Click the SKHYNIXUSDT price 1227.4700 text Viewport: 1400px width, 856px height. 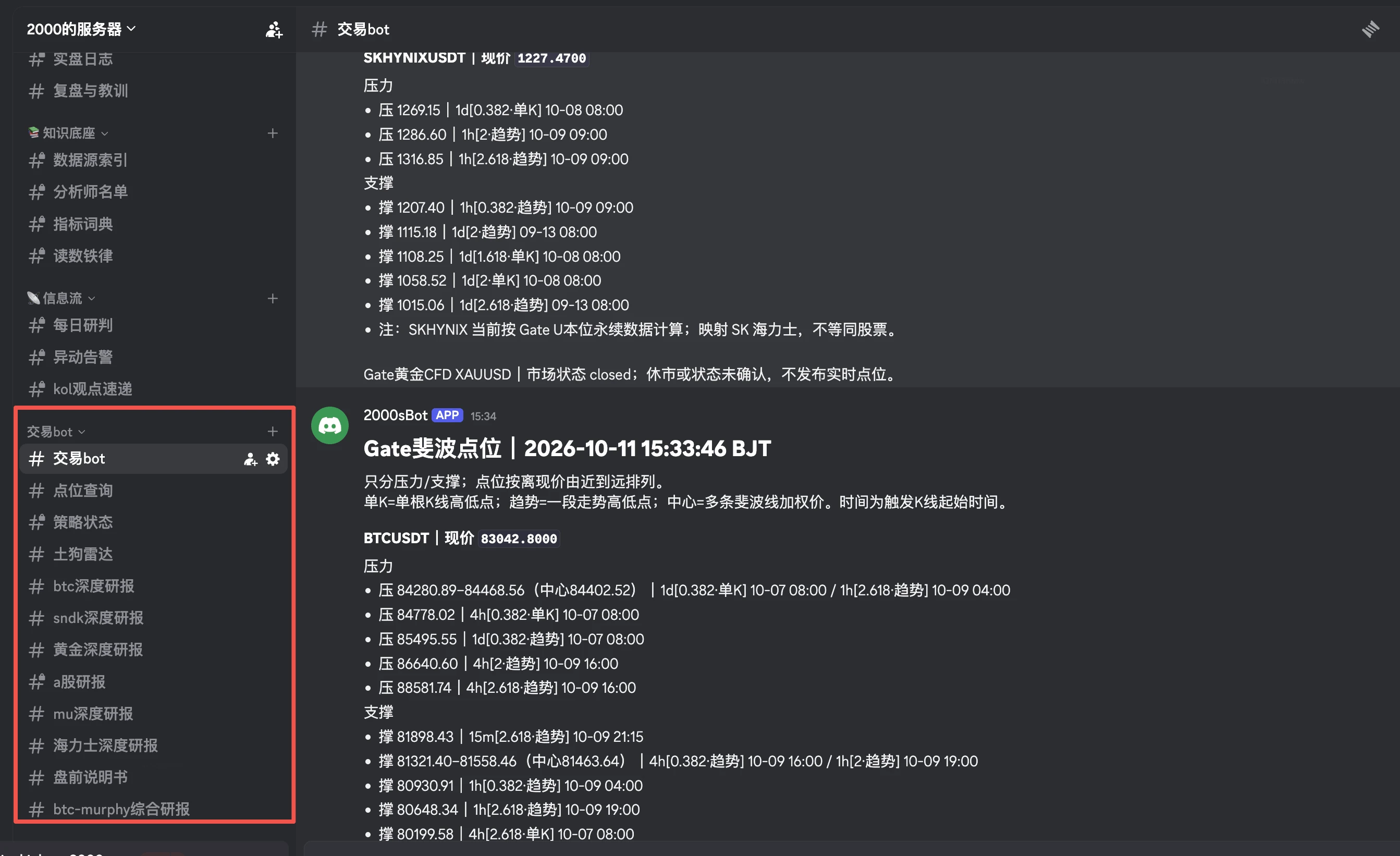click(x=551, y=58)
